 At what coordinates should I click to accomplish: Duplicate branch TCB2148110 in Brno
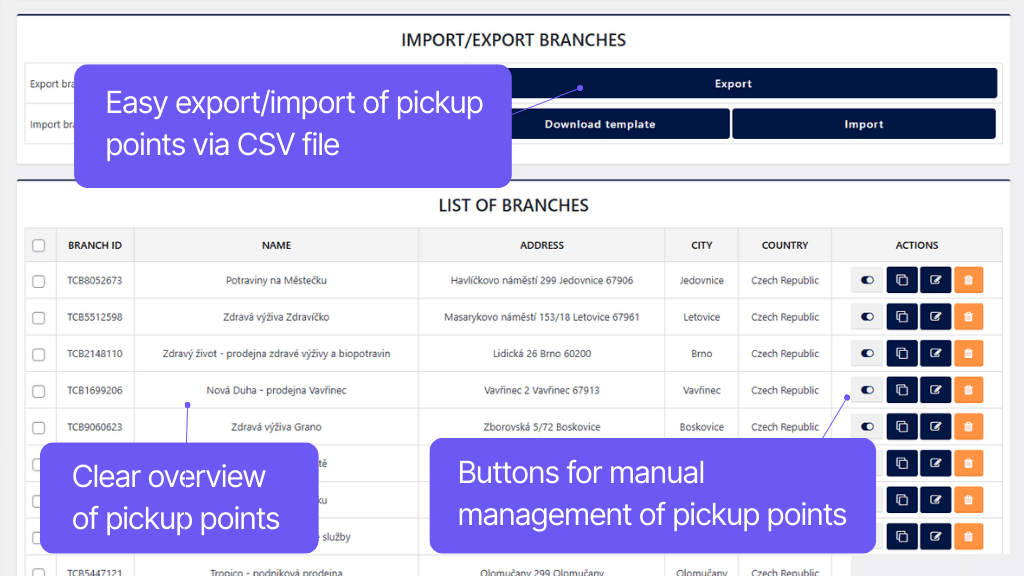902,353
